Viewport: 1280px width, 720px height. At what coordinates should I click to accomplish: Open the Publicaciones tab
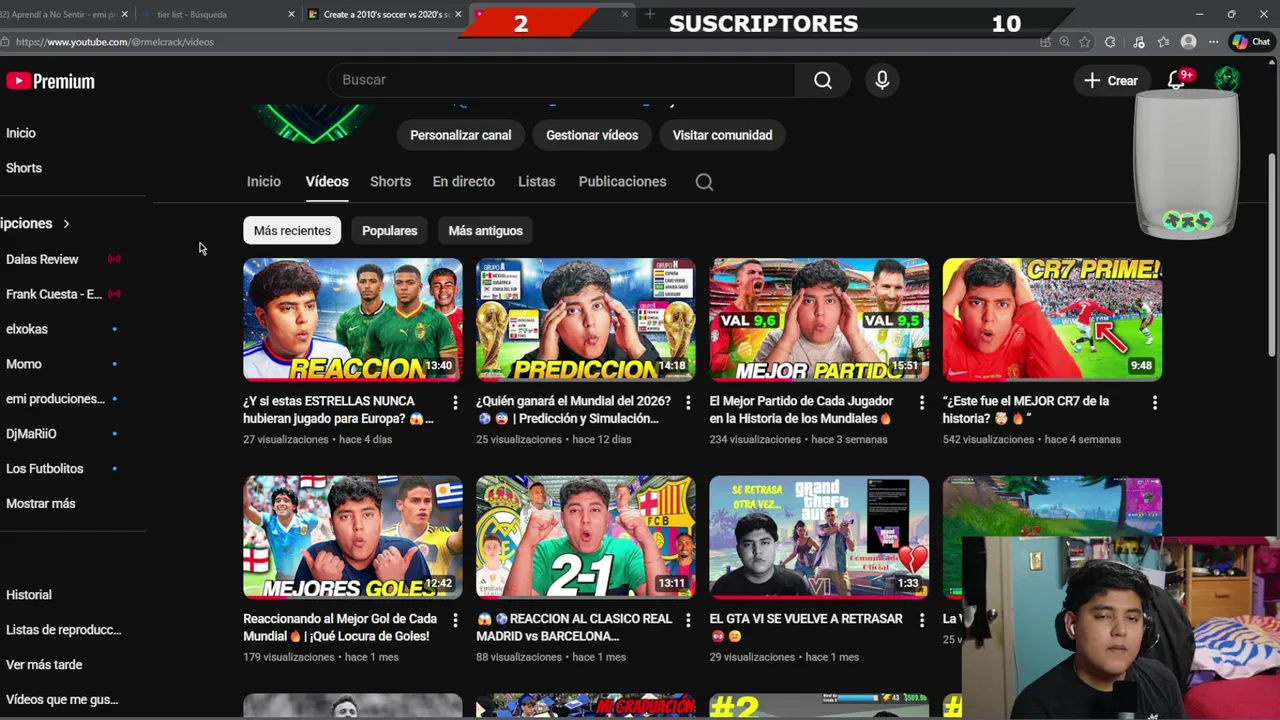[x=622, y=182]
